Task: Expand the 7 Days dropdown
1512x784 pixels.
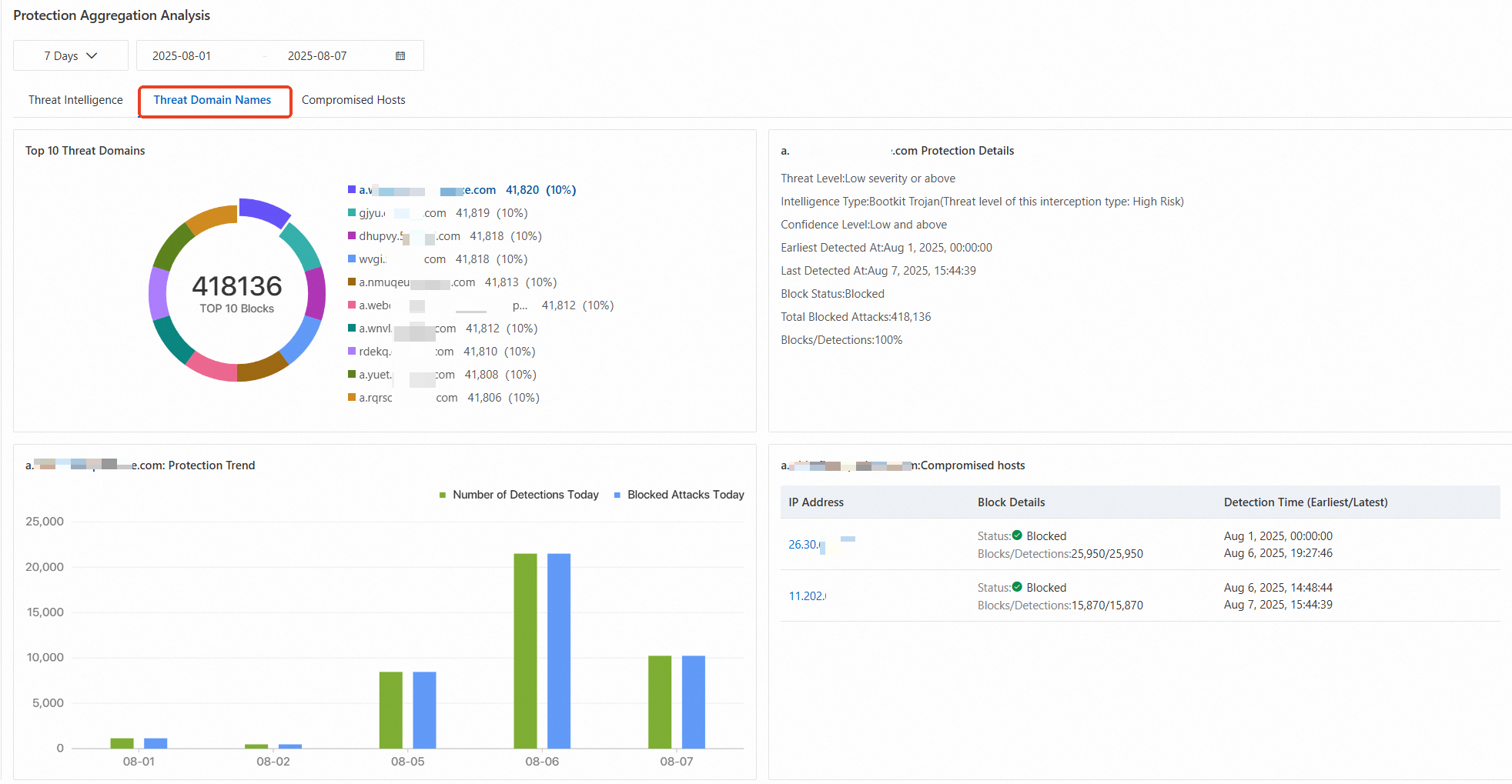Action: coord(71,56)
